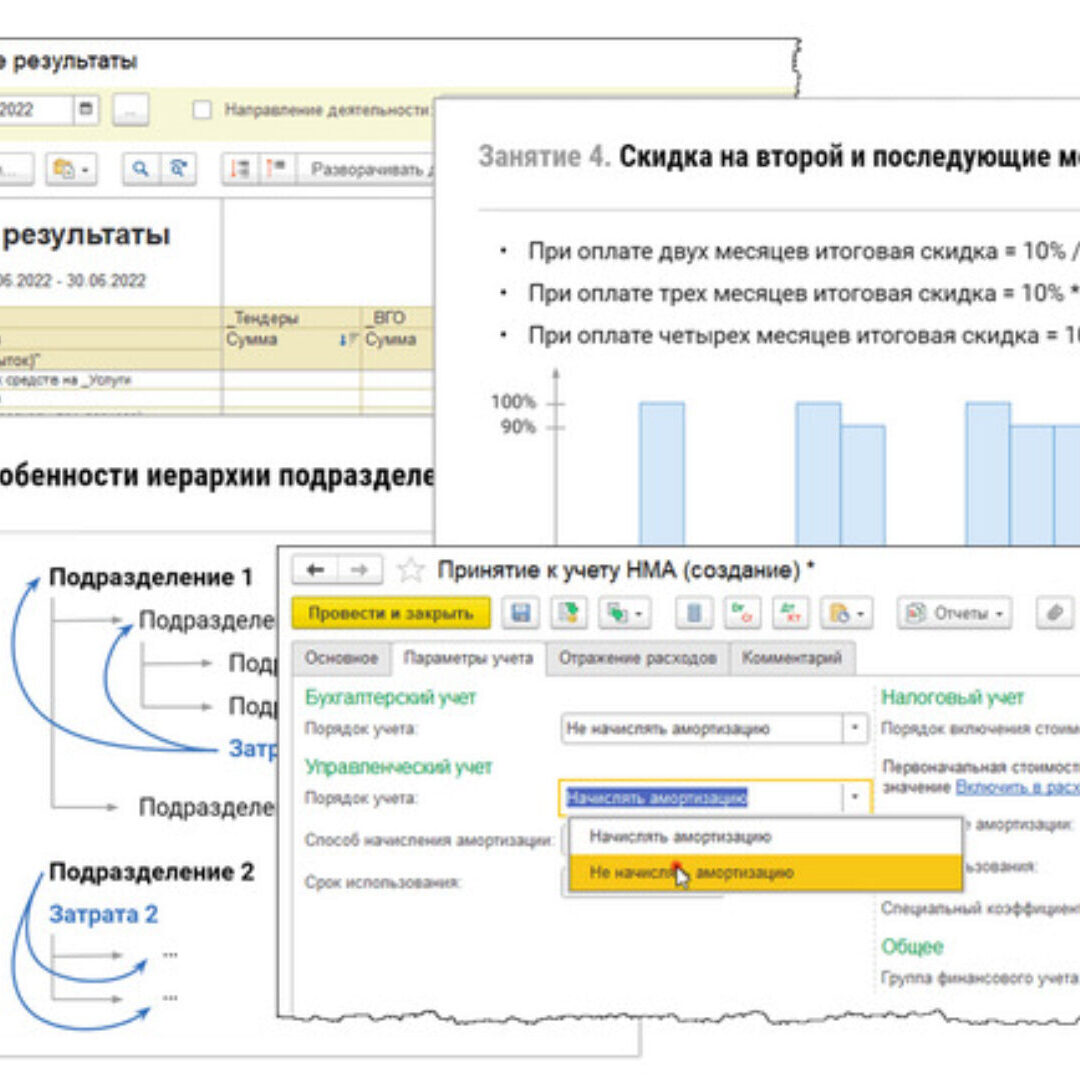Image resolution: width=1080 pixels, height=1080 pixels.
Task: Click the Управленческий учет Порядок учета field
Action: (x=700, y=798)
